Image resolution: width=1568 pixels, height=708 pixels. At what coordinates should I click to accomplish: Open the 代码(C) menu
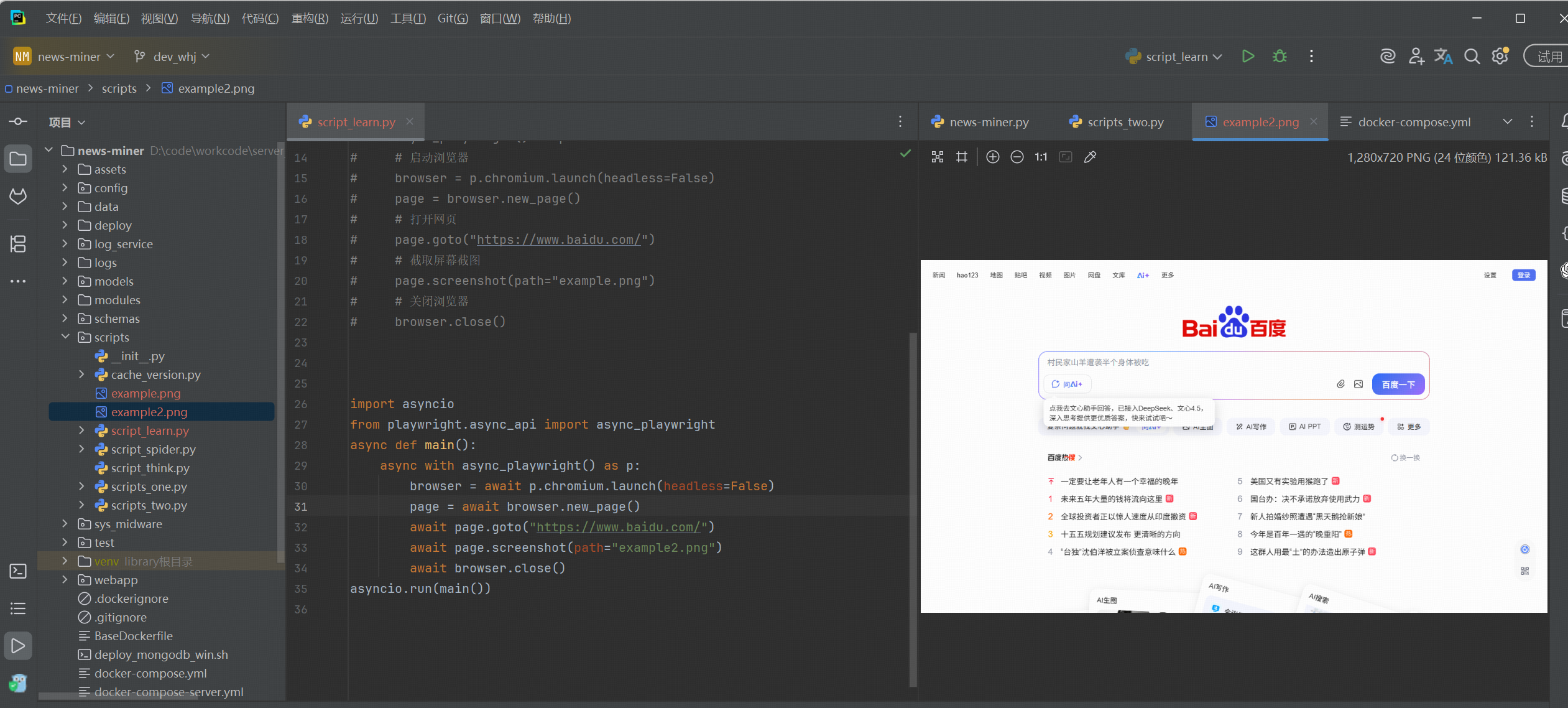[x=260, y=19]
